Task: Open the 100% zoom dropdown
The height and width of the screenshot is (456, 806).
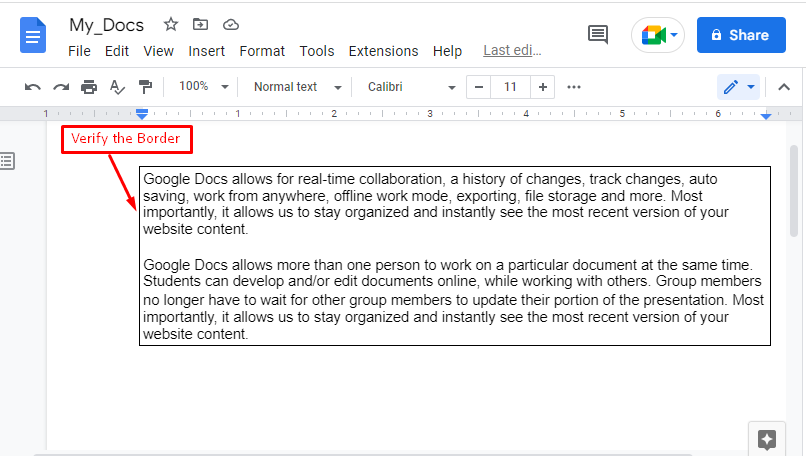Action: tap(203, 86)
